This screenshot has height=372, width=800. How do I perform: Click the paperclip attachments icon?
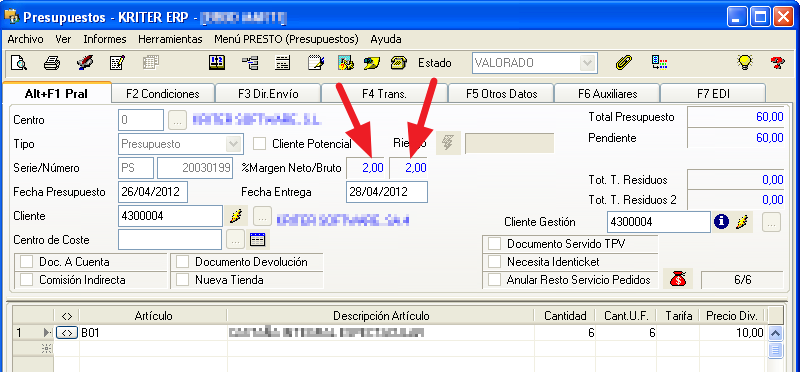coord(623,63)
